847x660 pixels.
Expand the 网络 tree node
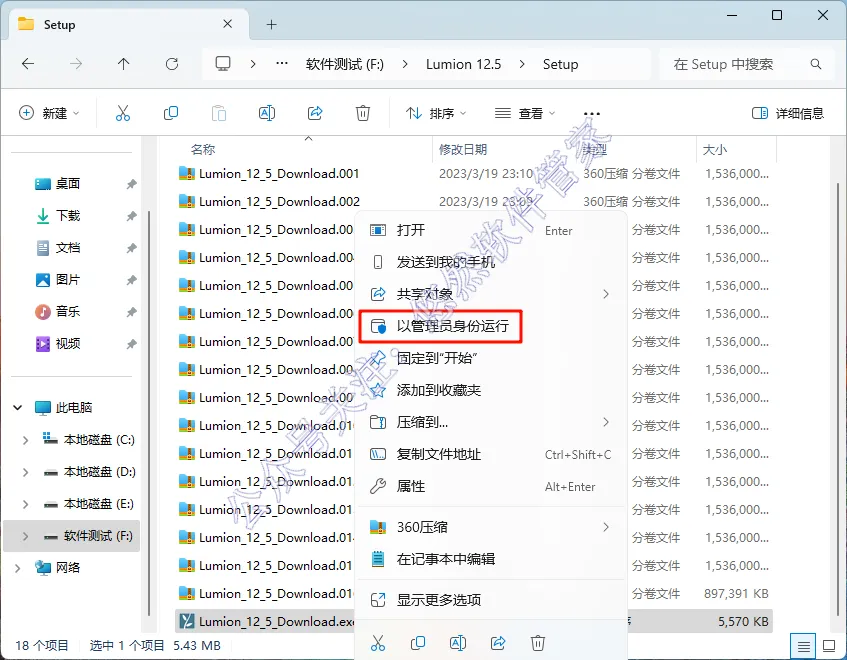pos(18,568)
